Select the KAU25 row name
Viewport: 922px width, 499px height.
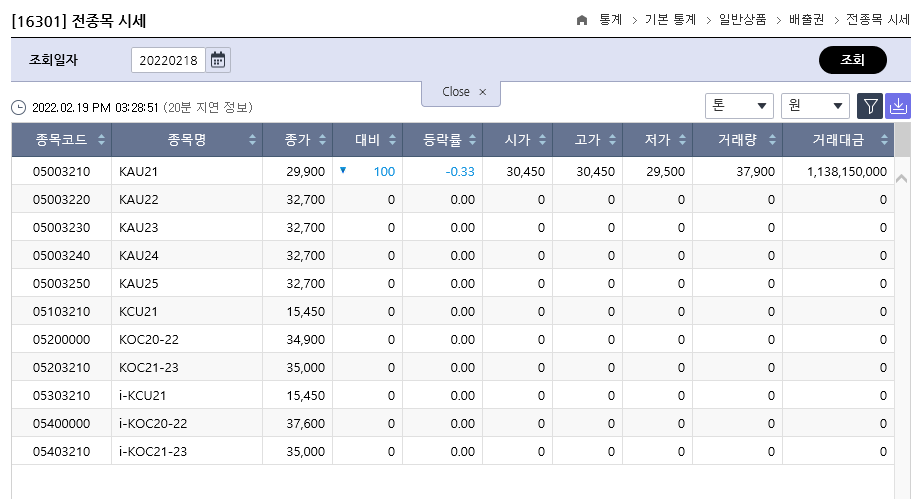[x=138, y=284]
